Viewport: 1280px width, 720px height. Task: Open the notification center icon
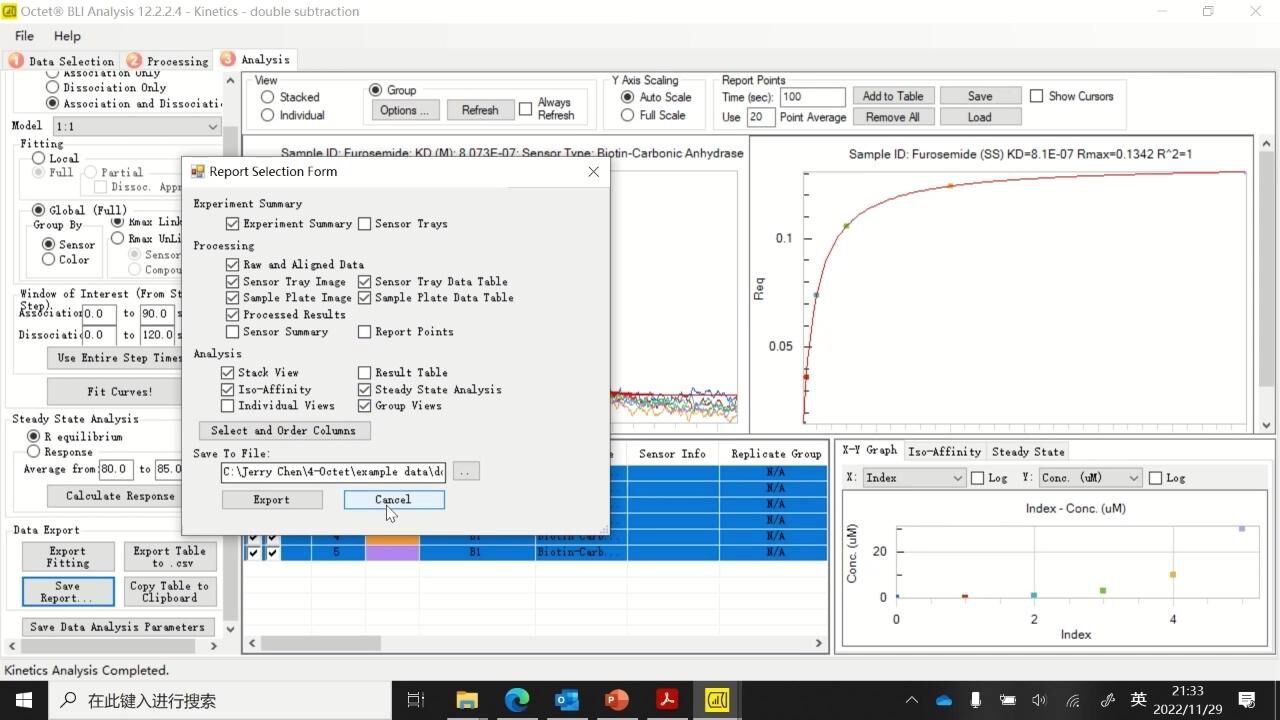[x=1247, y=700]
